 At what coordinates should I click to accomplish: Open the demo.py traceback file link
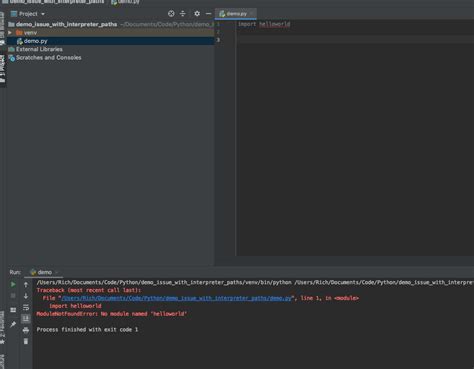176,298
